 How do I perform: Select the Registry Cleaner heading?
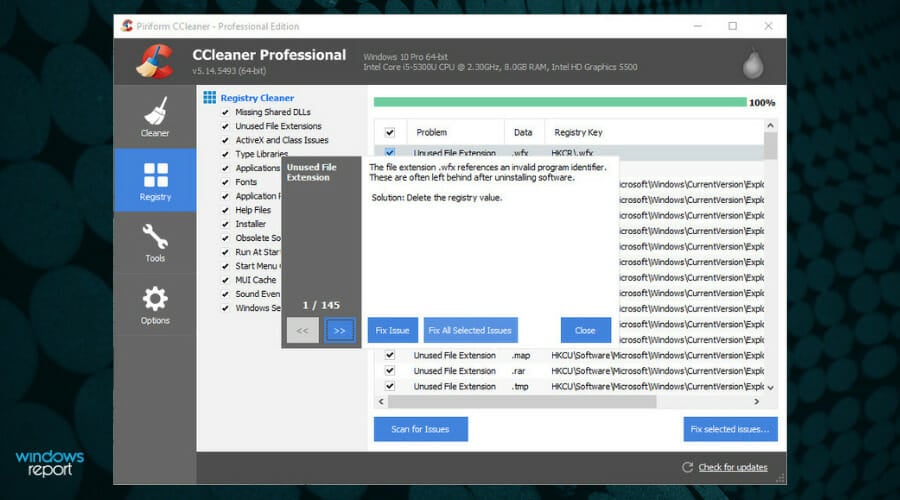click(257, 98)
